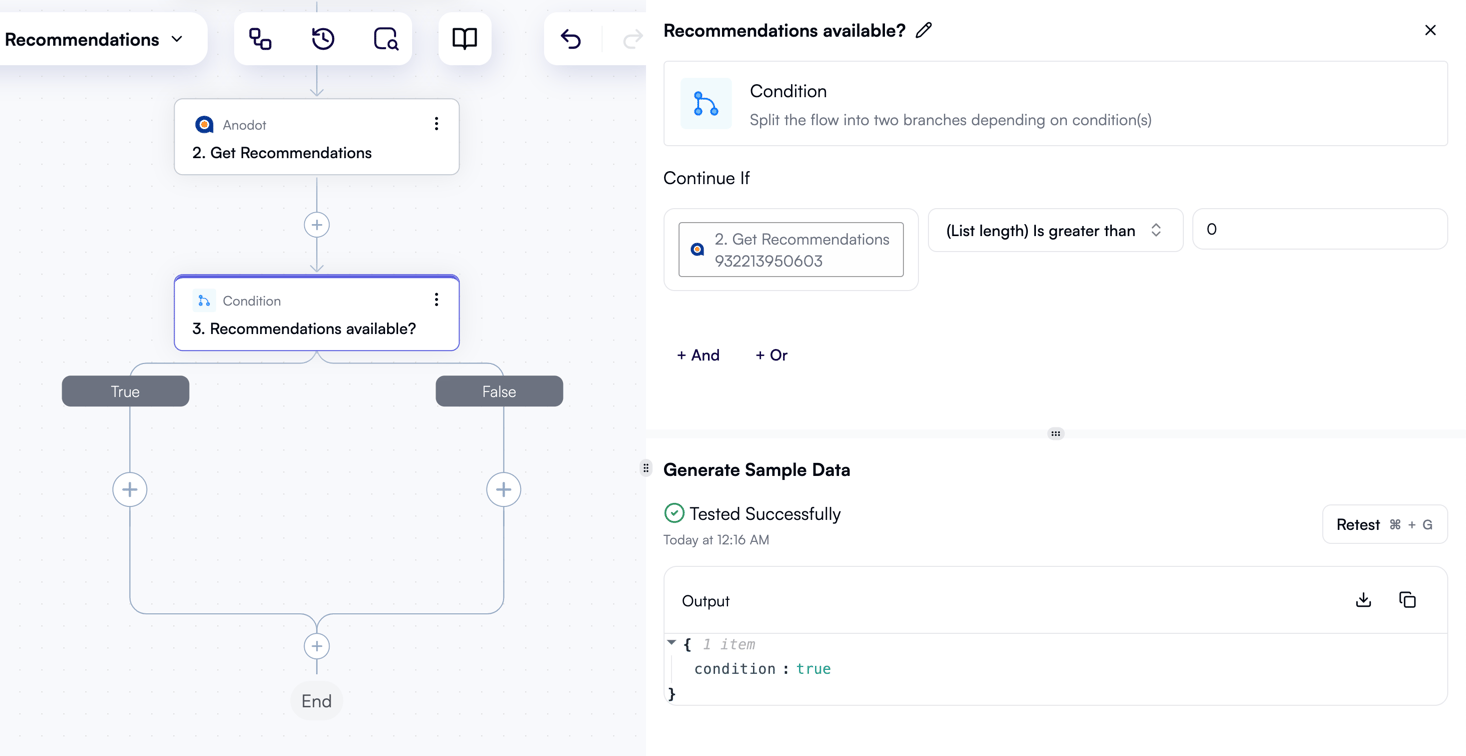1466x756 pixels.
Task: Select the Get Recommendations Anodot step
Action: click(x=317, y=137)
